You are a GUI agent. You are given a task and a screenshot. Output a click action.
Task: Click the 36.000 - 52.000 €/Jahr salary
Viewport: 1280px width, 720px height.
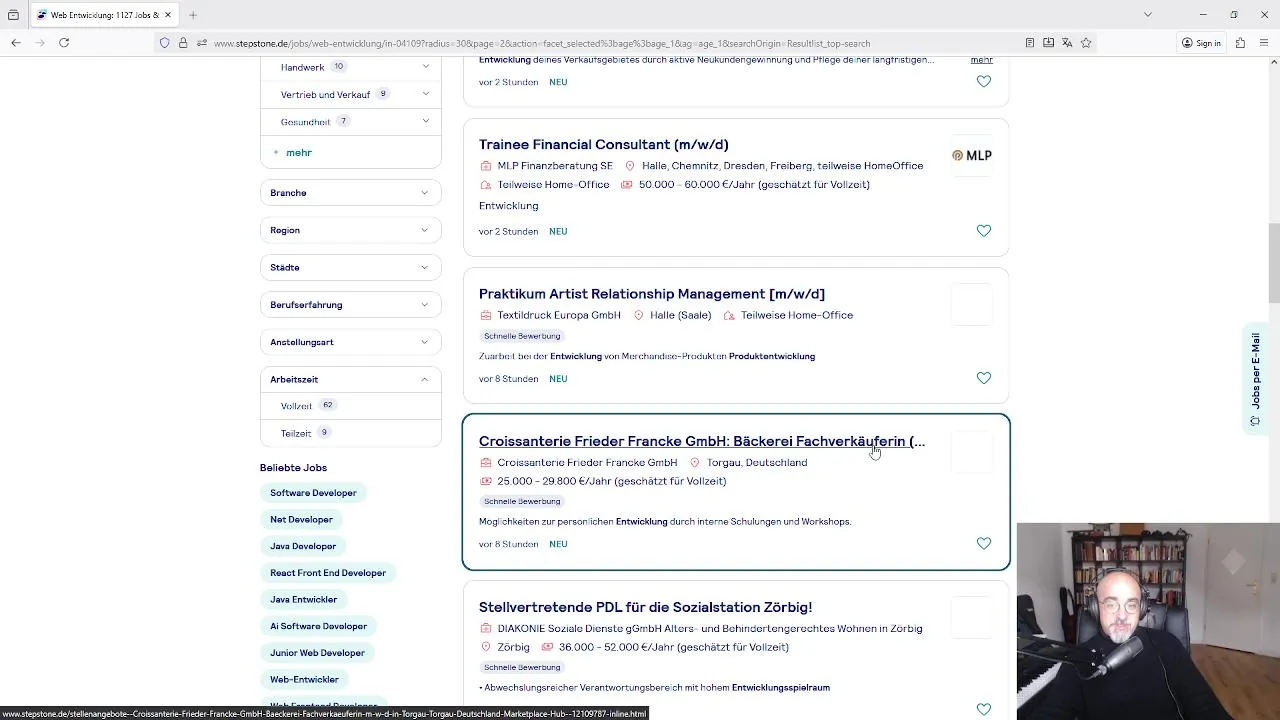click(674, 647)
